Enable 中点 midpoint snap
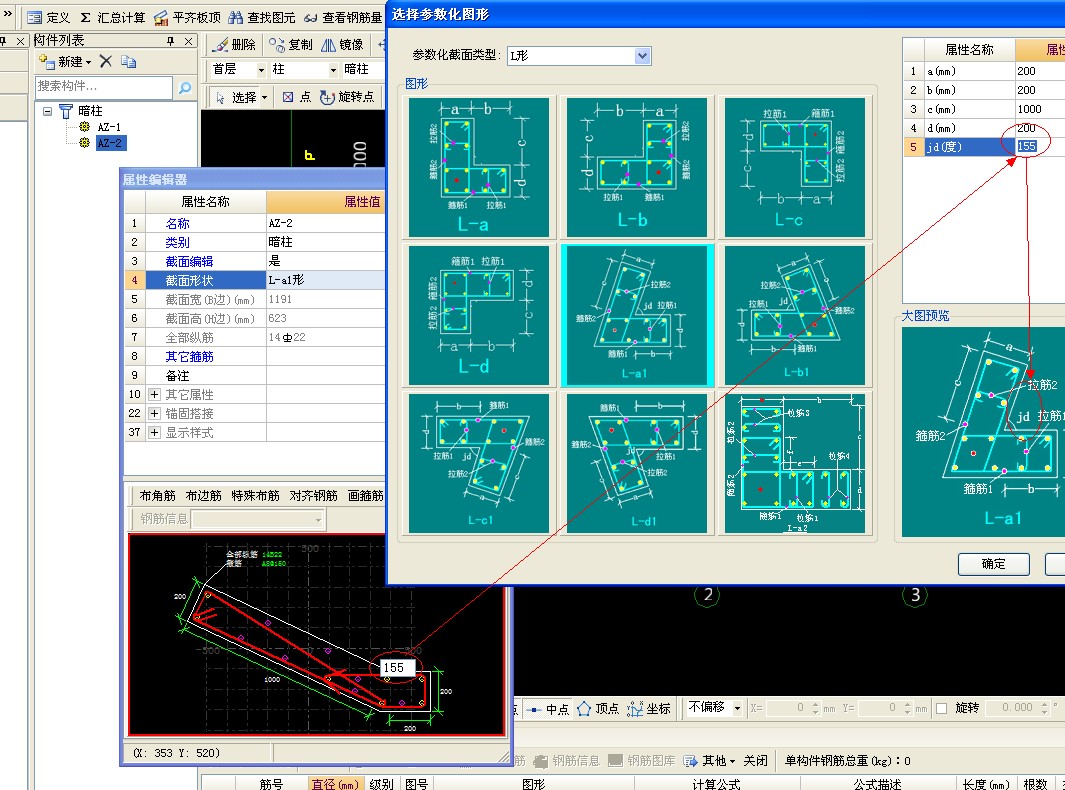Viewport: 1065px width, 790px height. (548, 708)
